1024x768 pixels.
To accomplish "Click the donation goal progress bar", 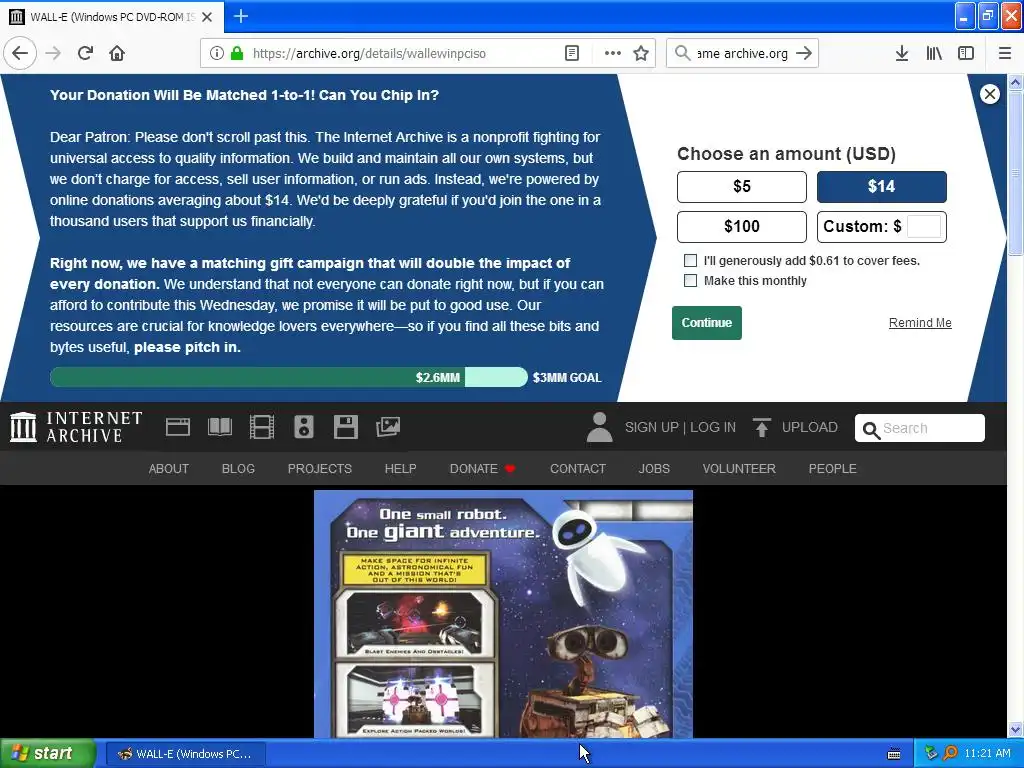I will (289, 377).
